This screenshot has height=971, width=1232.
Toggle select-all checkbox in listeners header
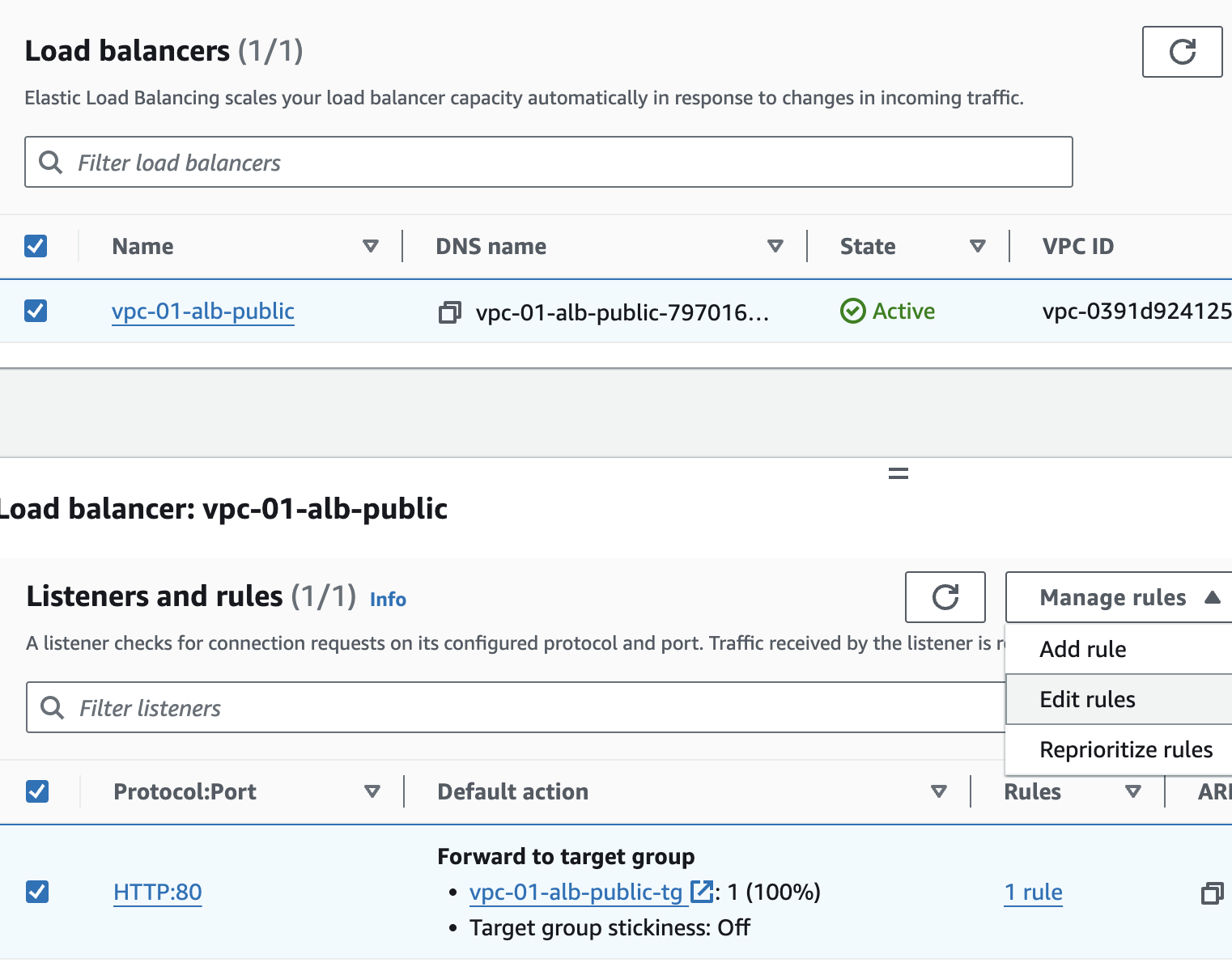coord(37,791)
